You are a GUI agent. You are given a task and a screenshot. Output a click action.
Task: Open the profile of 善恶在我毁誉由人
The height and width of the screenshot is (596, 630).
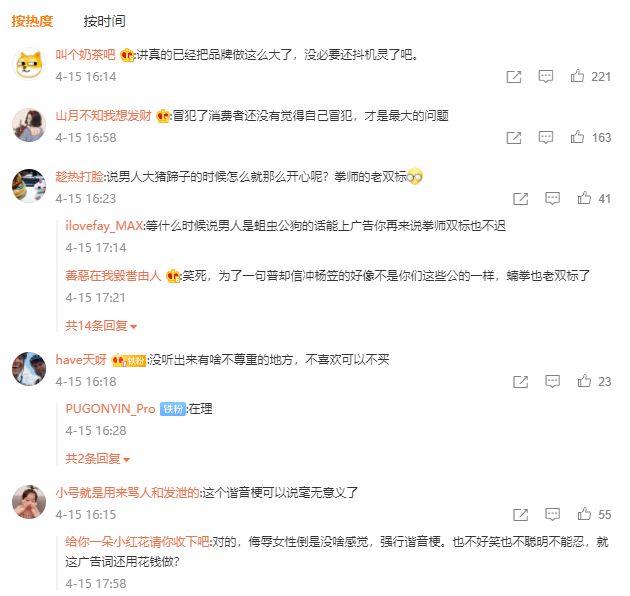(113, 276)
